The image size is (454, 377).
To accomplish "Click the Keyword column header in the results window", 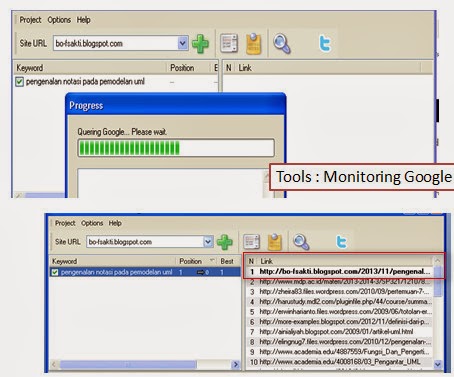I will pyautogui.click(x=113, y=261).
